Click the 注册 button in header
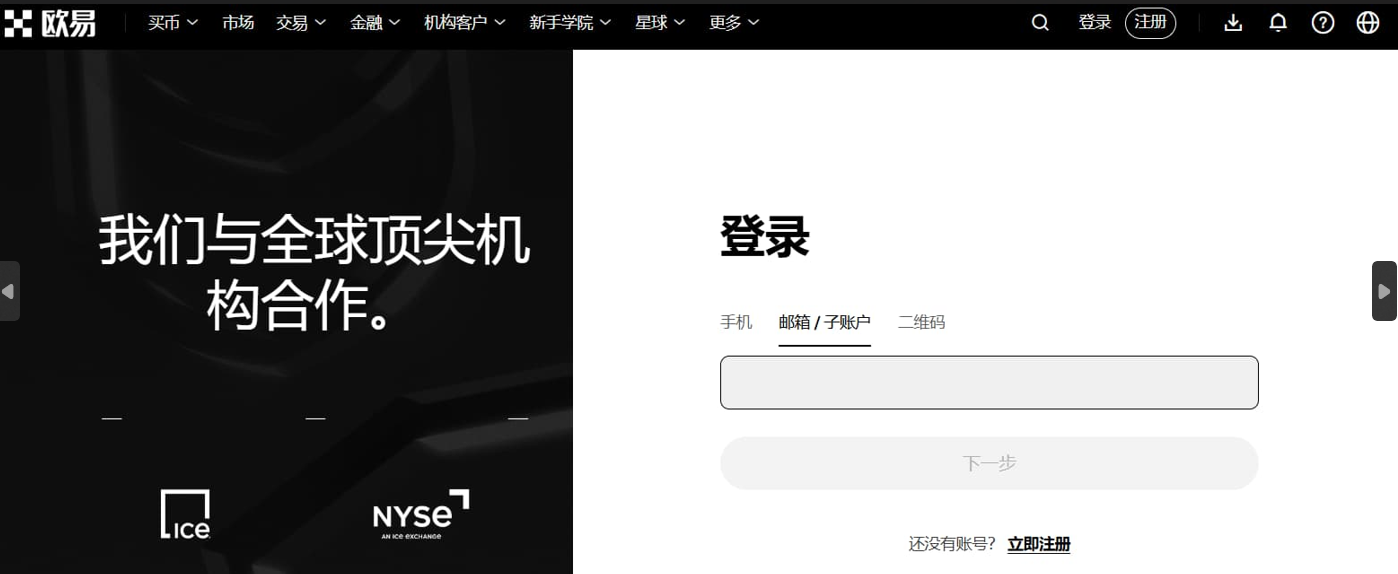 tap(1150, 23)
